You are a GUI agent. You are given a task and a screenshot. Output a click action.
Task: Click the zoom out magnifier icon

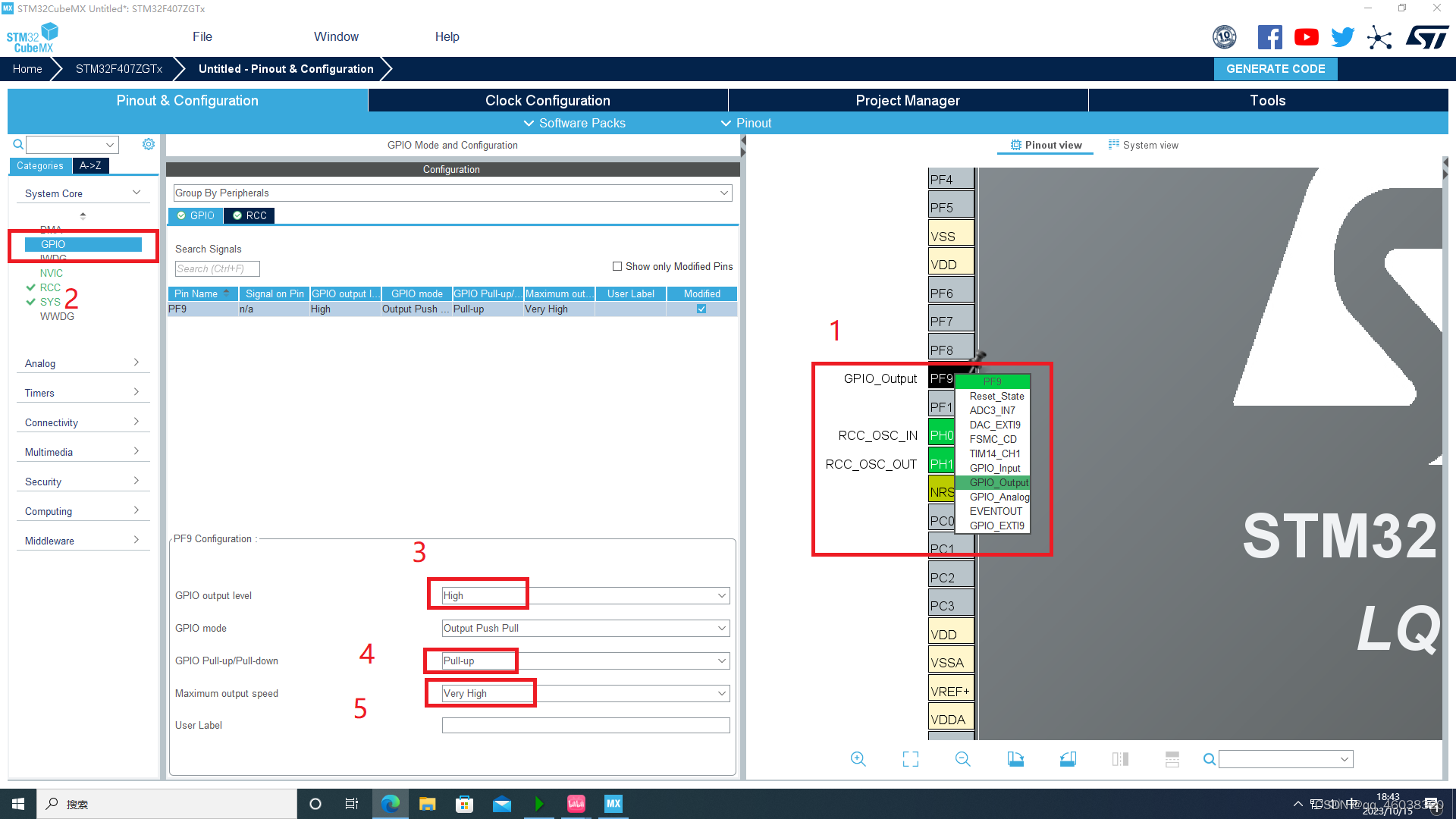(x=962, y=759)
